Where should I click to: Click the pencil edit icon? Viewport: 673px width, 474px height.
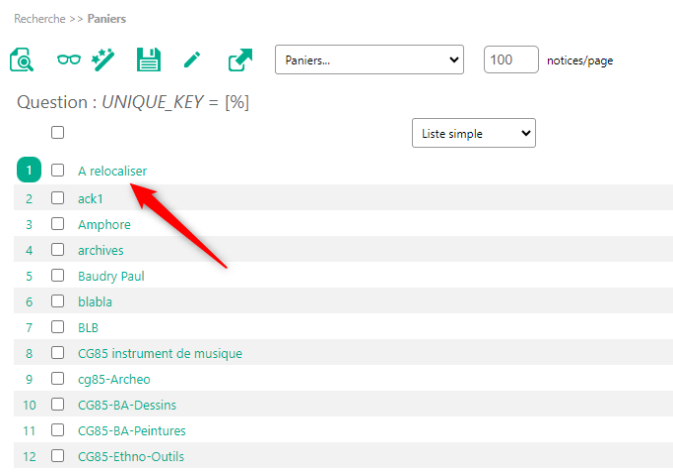point(193,61)
